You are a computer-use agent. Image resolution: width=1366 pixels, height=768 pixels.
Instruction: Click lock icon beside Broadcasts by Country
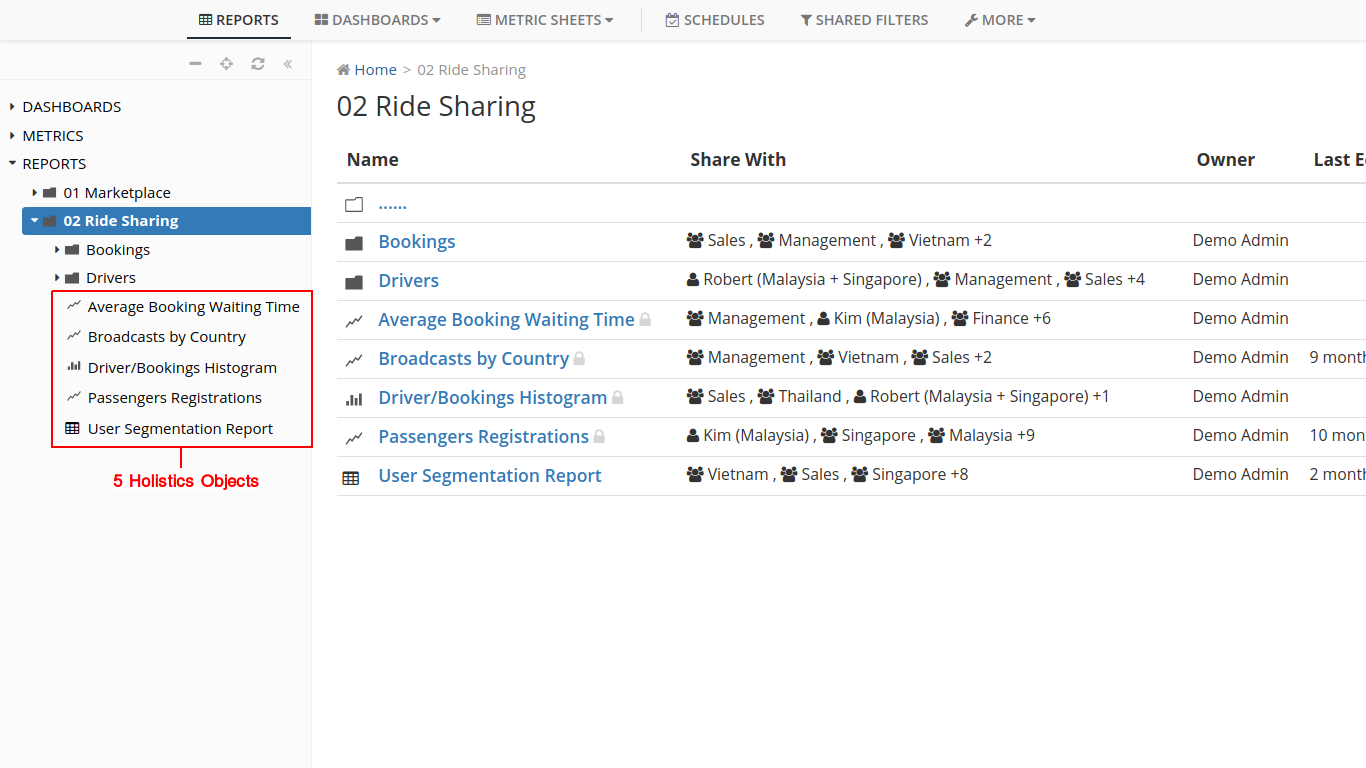[x=579, y=359]
